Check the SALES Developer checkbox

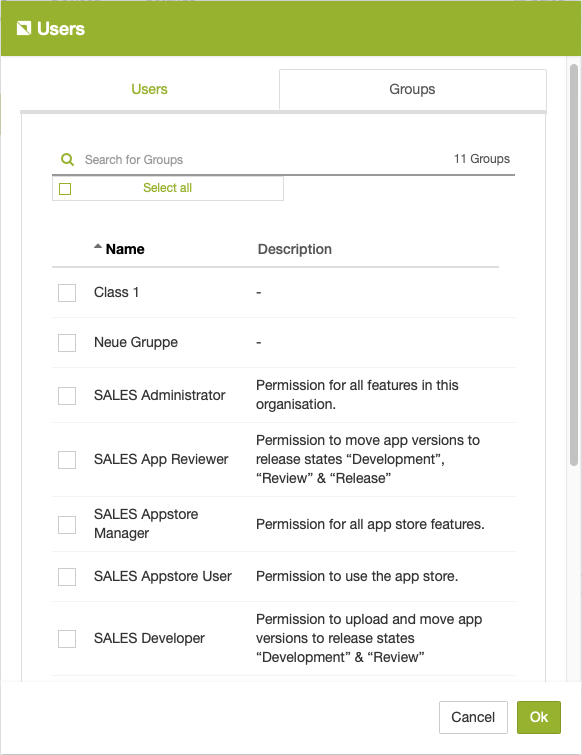pyautogui.click(x=67, y=639)
